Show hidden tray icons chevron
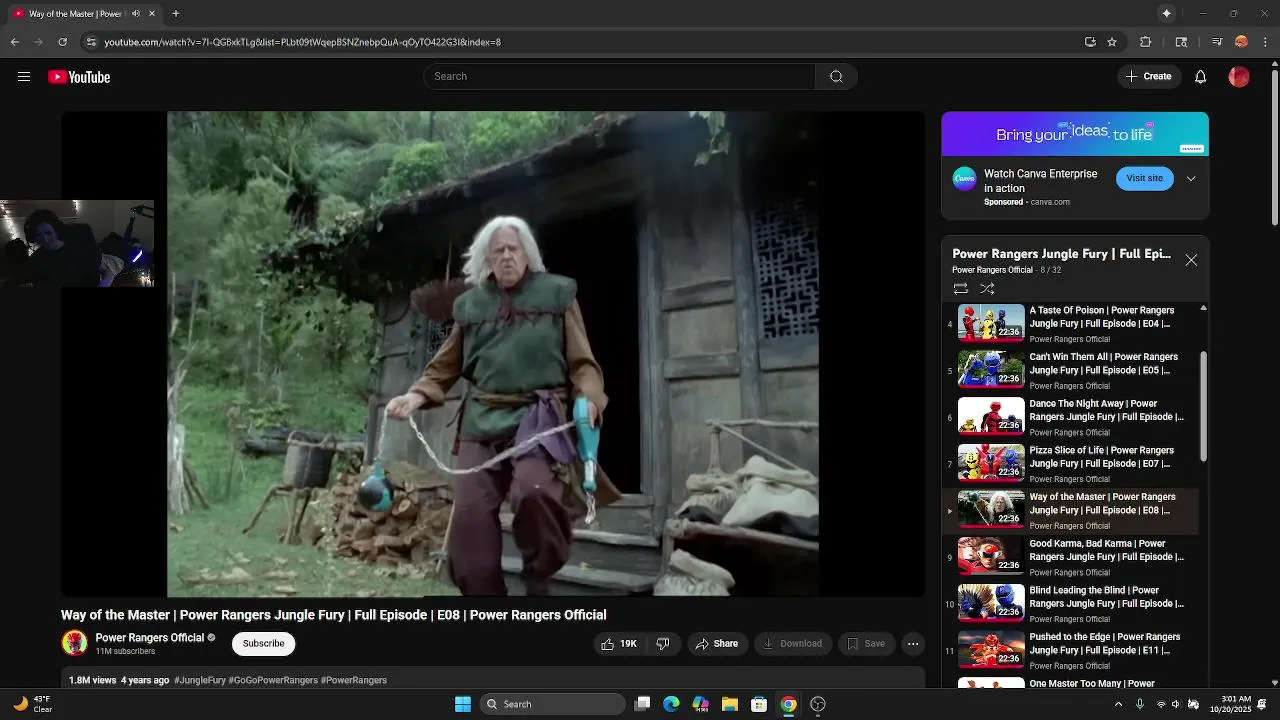This screenshot has width=1280, height=720. (1118, 704)
